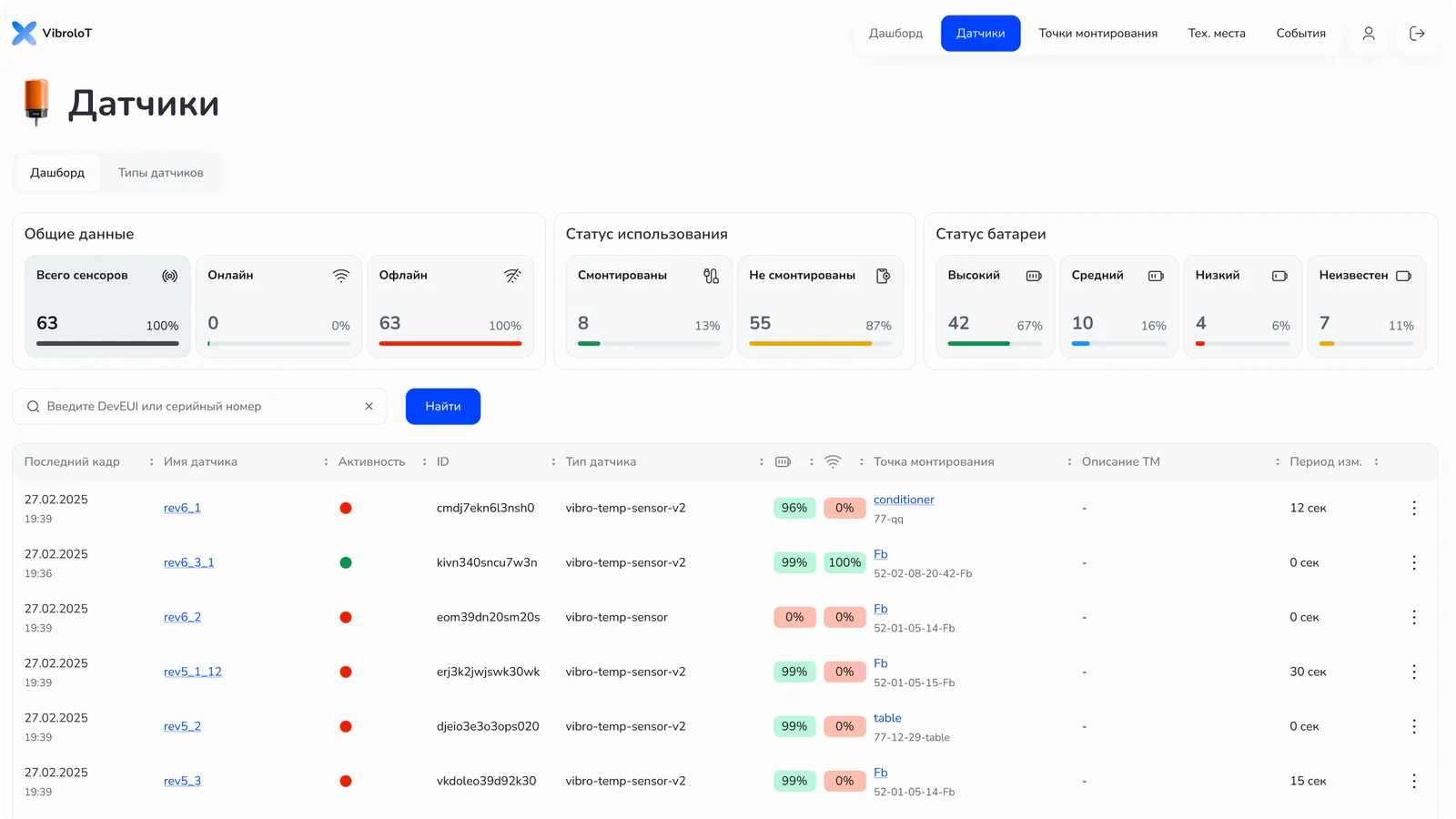Click the VibroIoT logo
Viewport: 1456px width, 819px height.
point(52,34)
